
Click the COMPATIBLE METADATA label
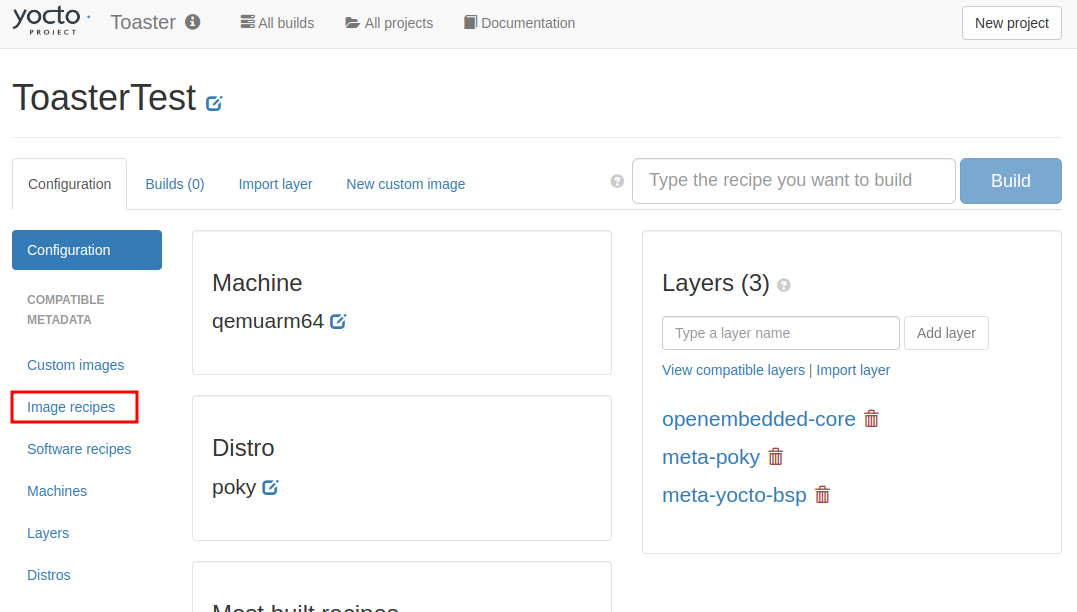pos(66,310)
